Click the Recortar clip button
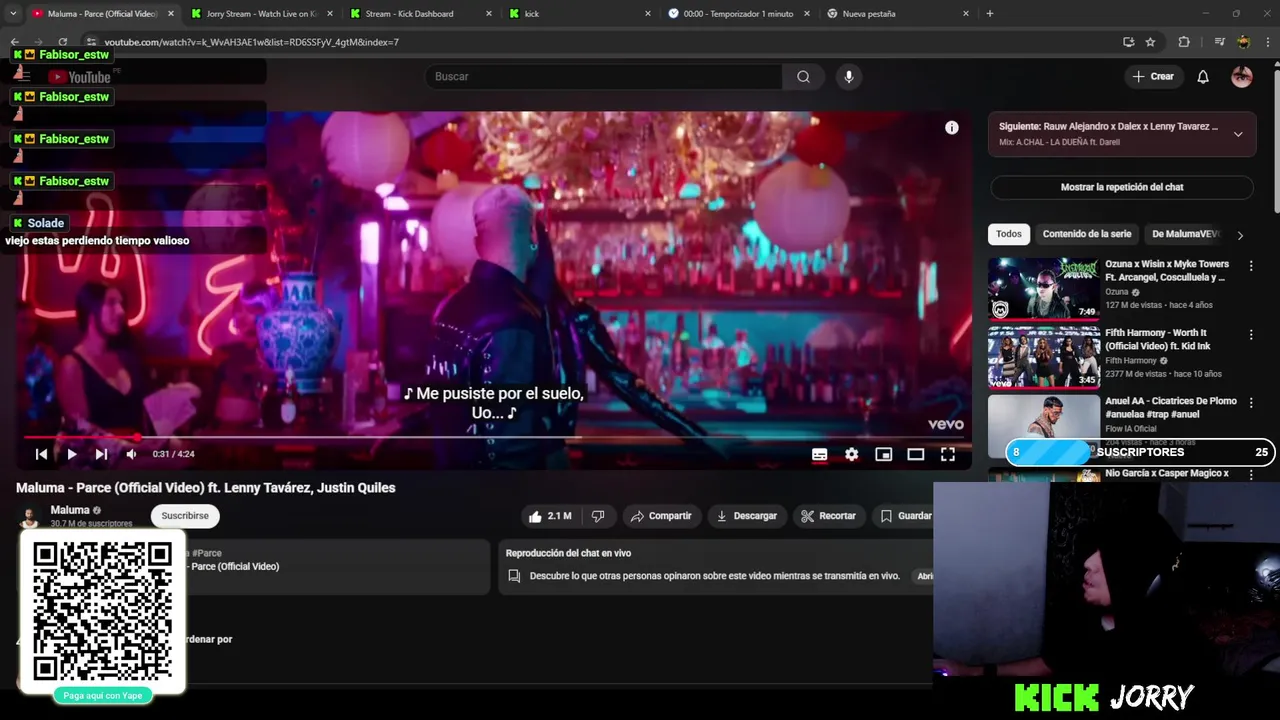 pyautogui.click(x=829, y=516)
